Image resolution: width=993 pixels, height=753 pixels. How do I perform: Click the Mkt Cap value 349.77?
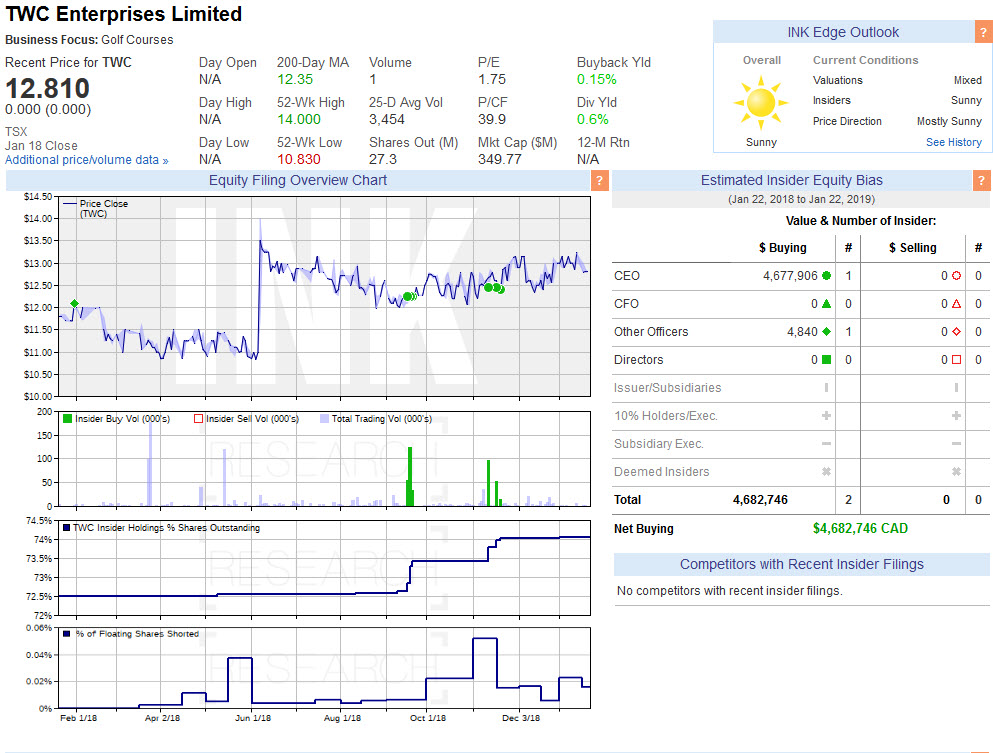click(500, 160)
